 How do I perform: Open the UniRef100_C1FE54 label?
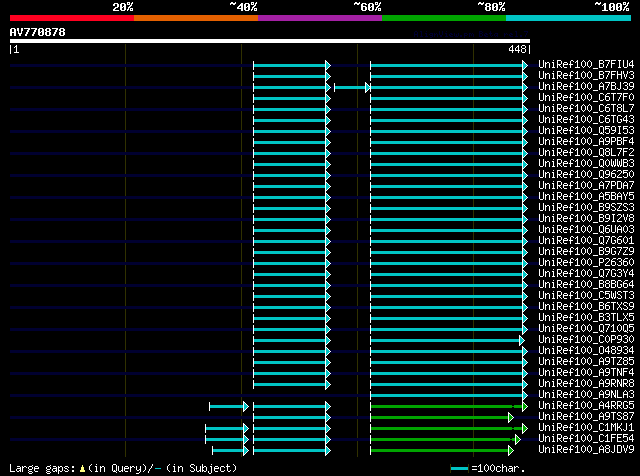586,439
